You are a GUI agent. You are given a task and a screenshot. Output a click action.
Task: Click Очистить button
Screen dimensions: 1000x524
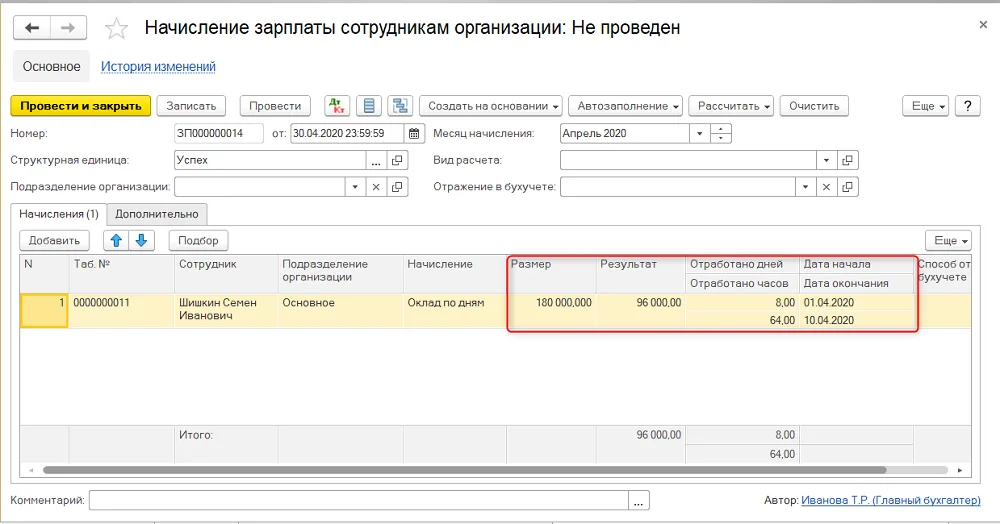point(814,106)
